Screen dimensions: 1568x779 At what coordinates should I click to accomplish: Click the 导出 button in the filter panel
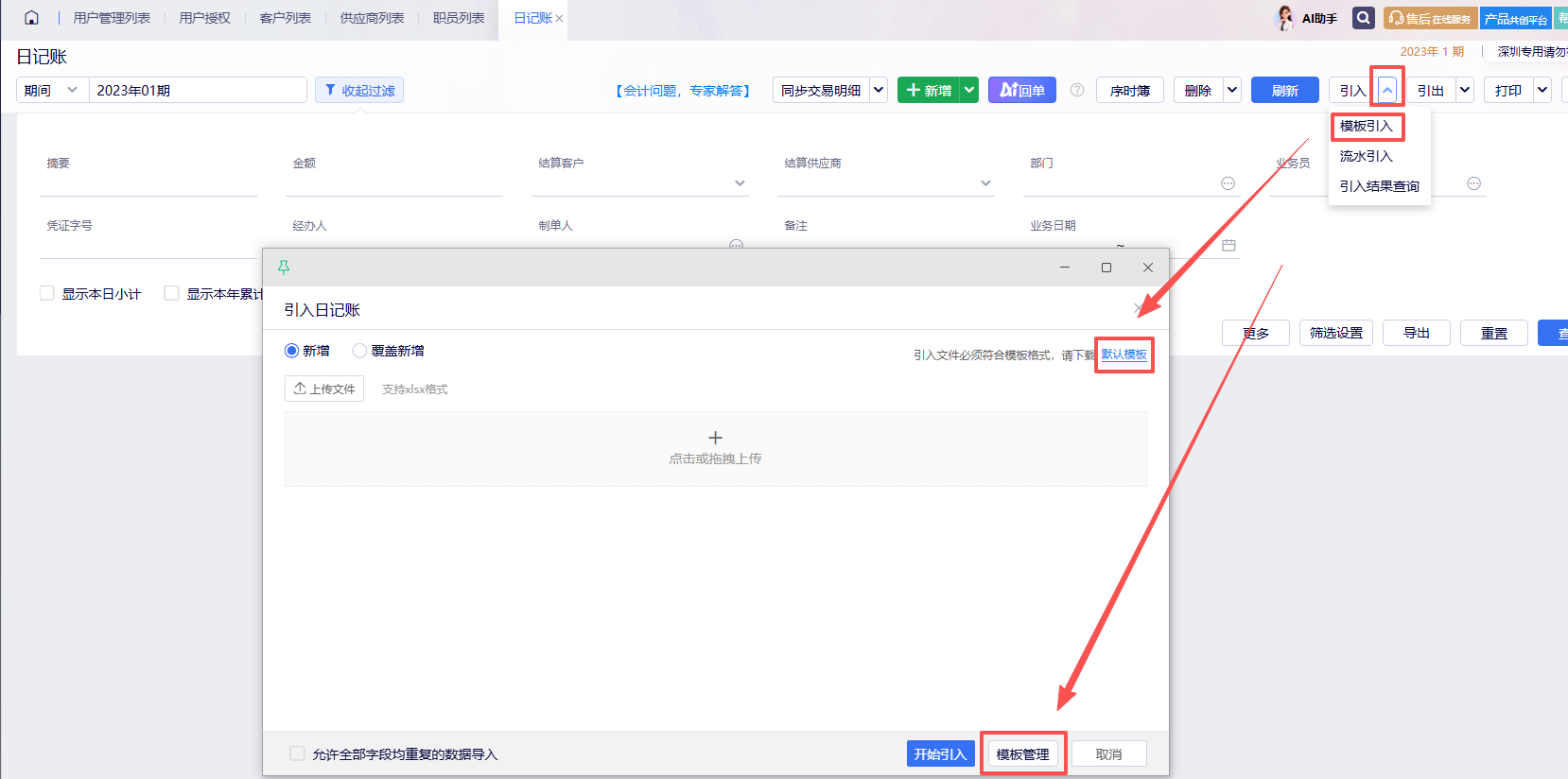[1417, 333]
